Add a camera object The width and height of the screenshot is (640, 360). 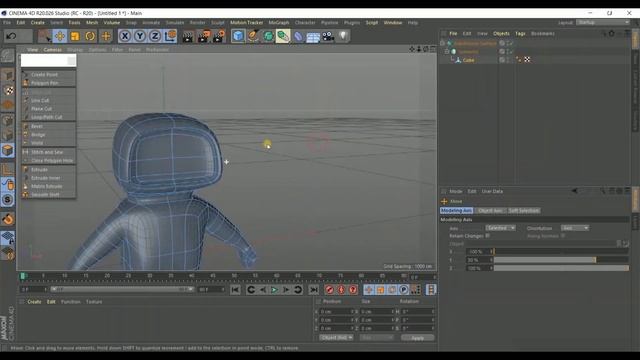pyautogui.click(x=328, y=36)
